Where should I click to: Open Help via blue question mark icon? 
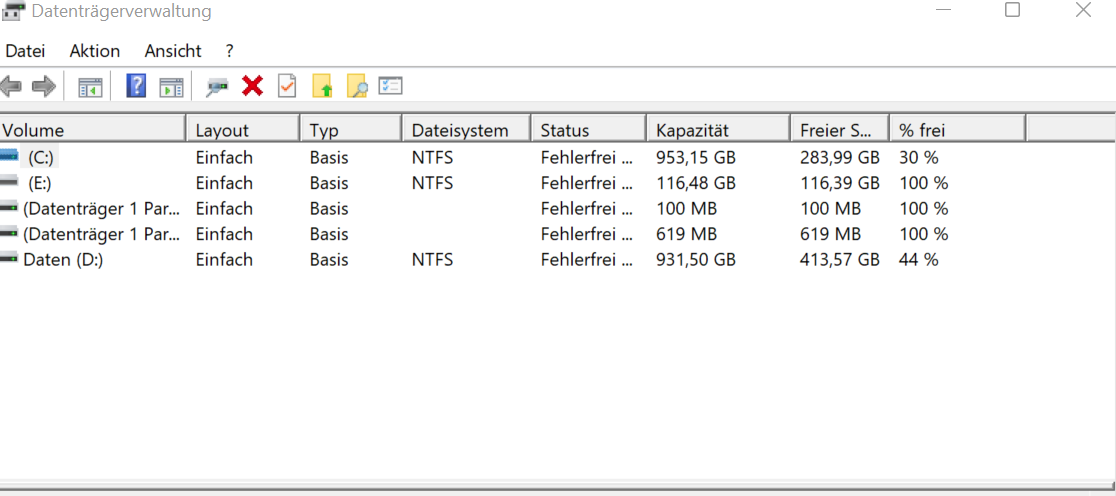(x=136, y=87)
